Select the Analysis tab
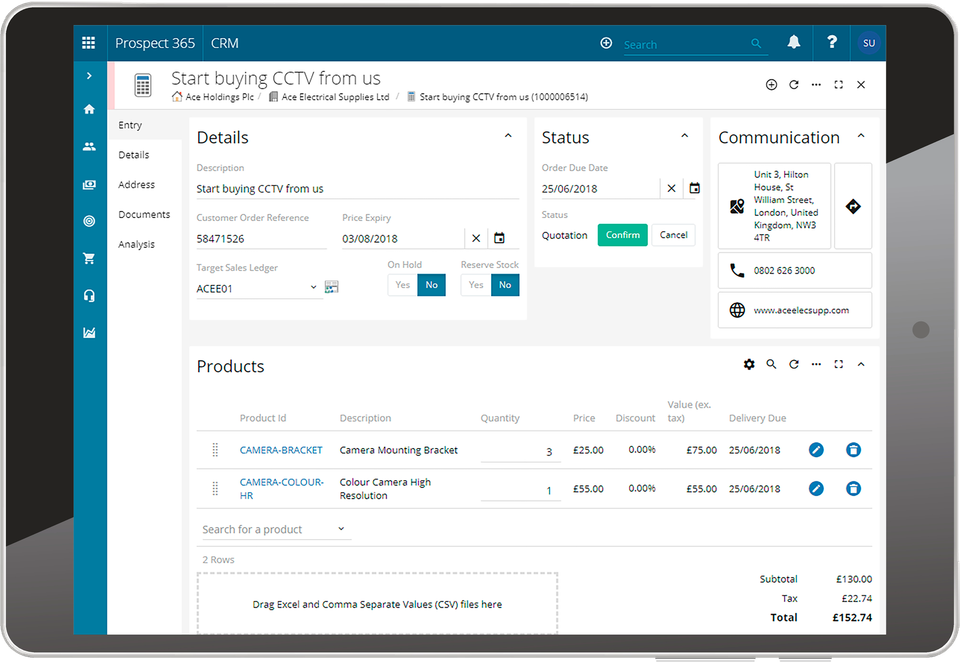 144,244
